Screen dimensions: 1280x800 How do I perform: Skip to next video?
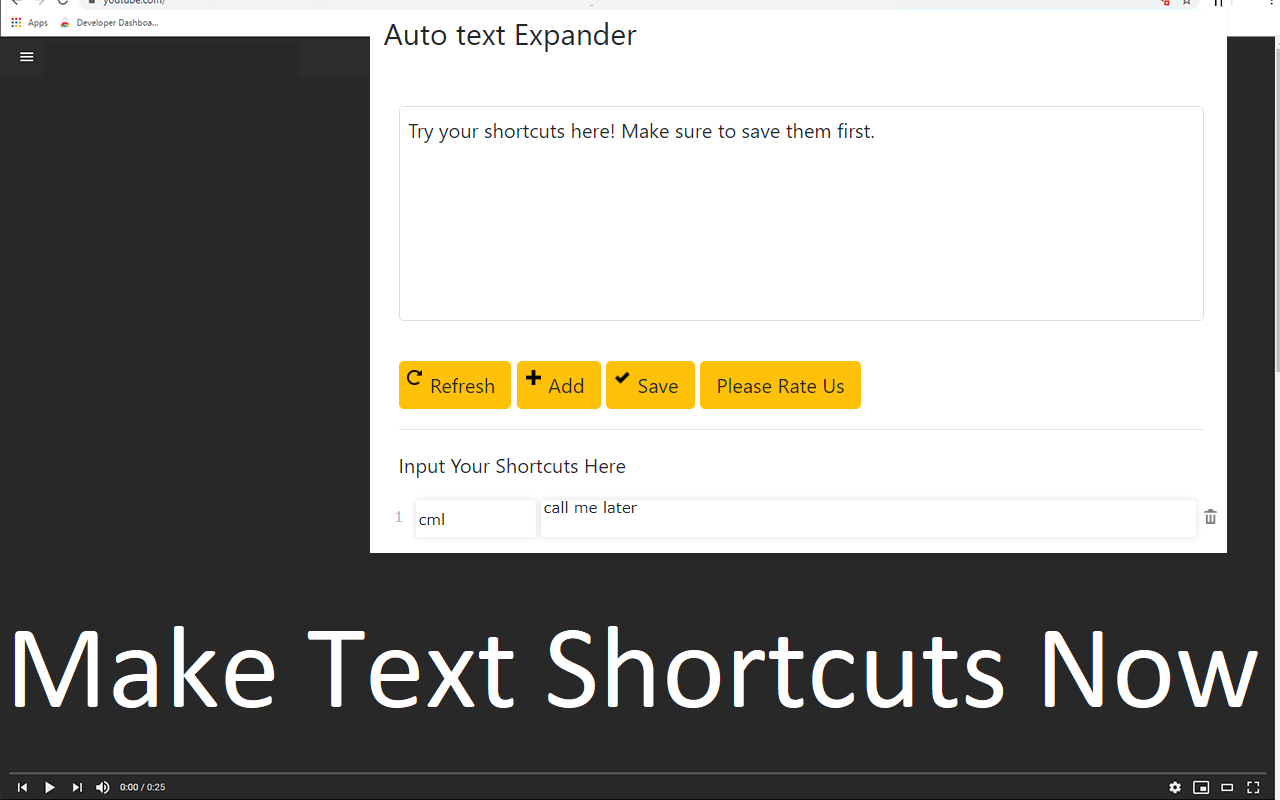(77, 787)
